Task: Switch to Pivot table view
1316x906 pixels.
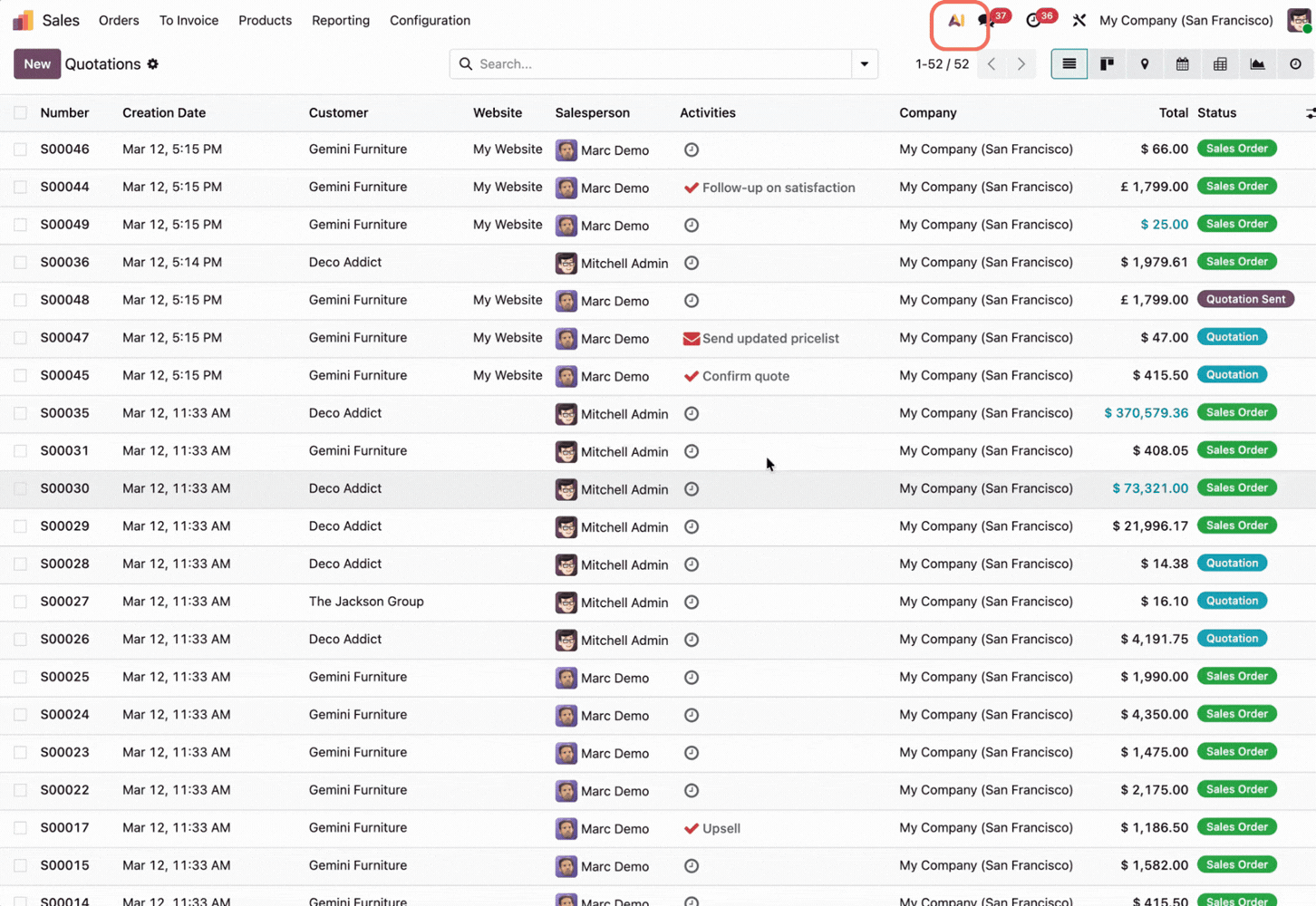Action: (x=1220, y=64)
